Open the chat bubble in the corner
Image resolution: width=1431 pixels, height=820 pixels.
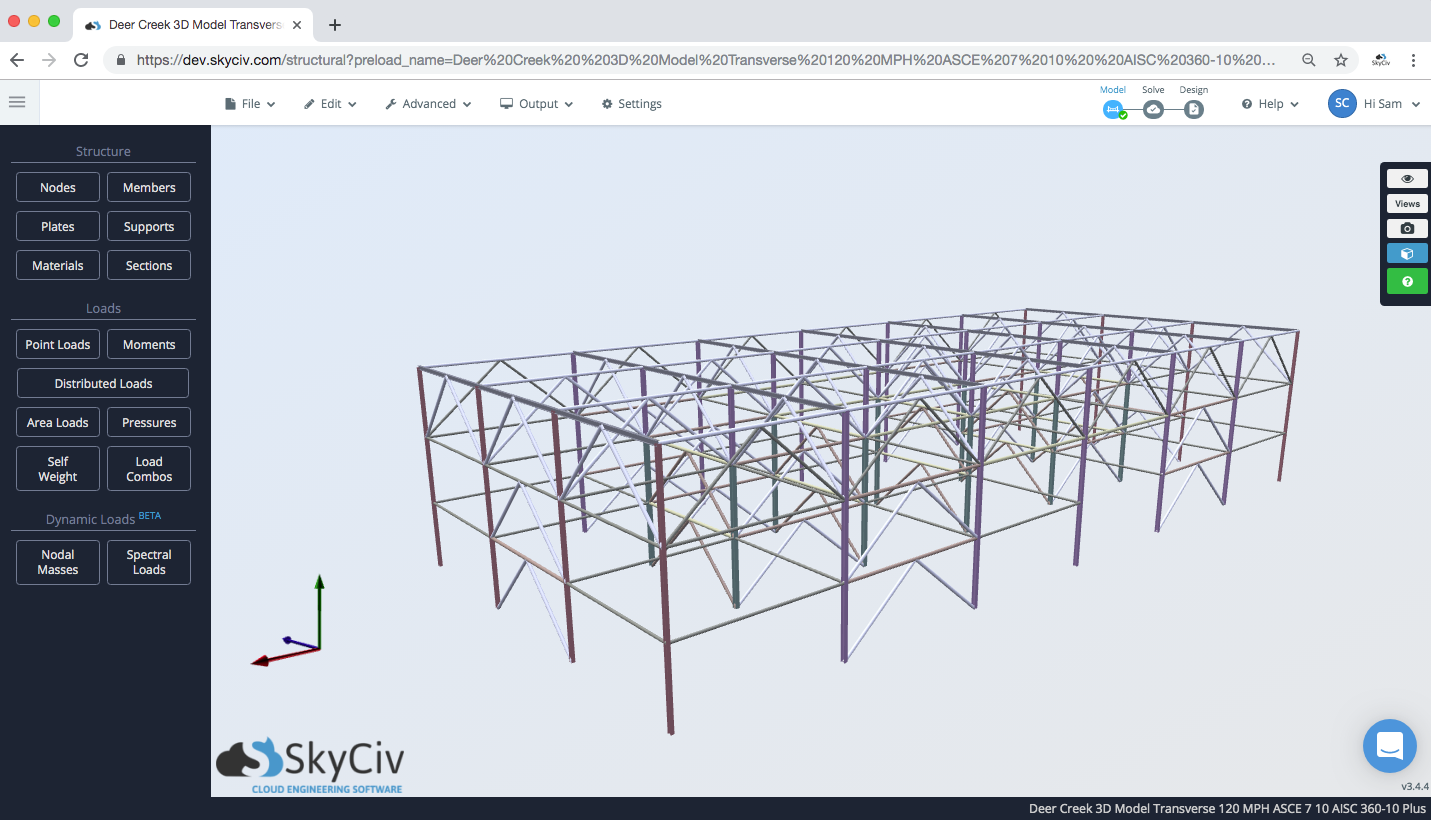click(1389, 746)
